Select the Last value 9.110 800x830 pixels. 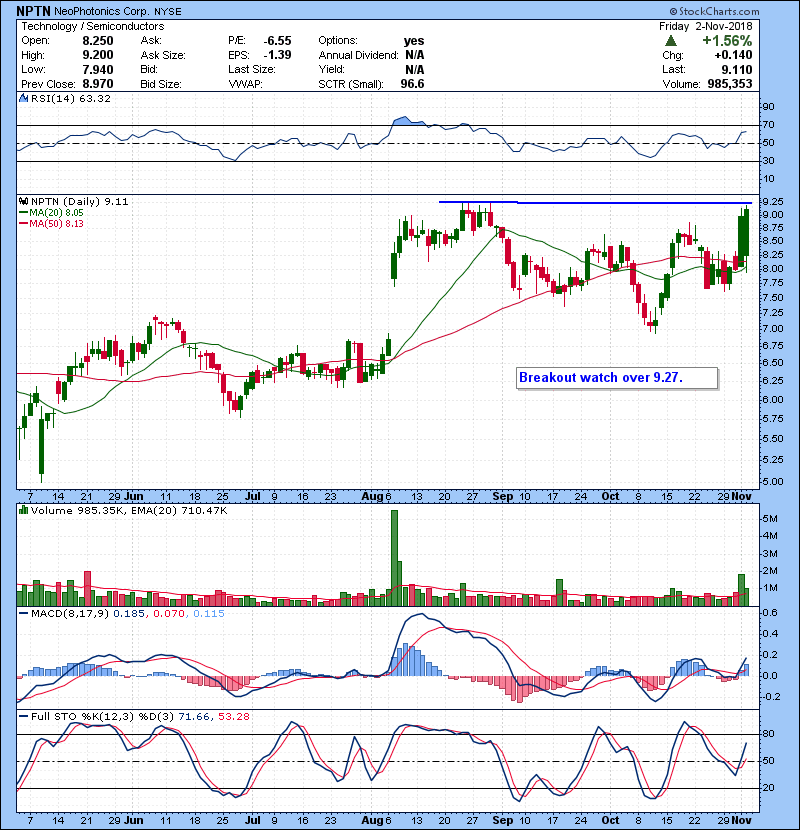pyautogui.click(x=736, y=69)
